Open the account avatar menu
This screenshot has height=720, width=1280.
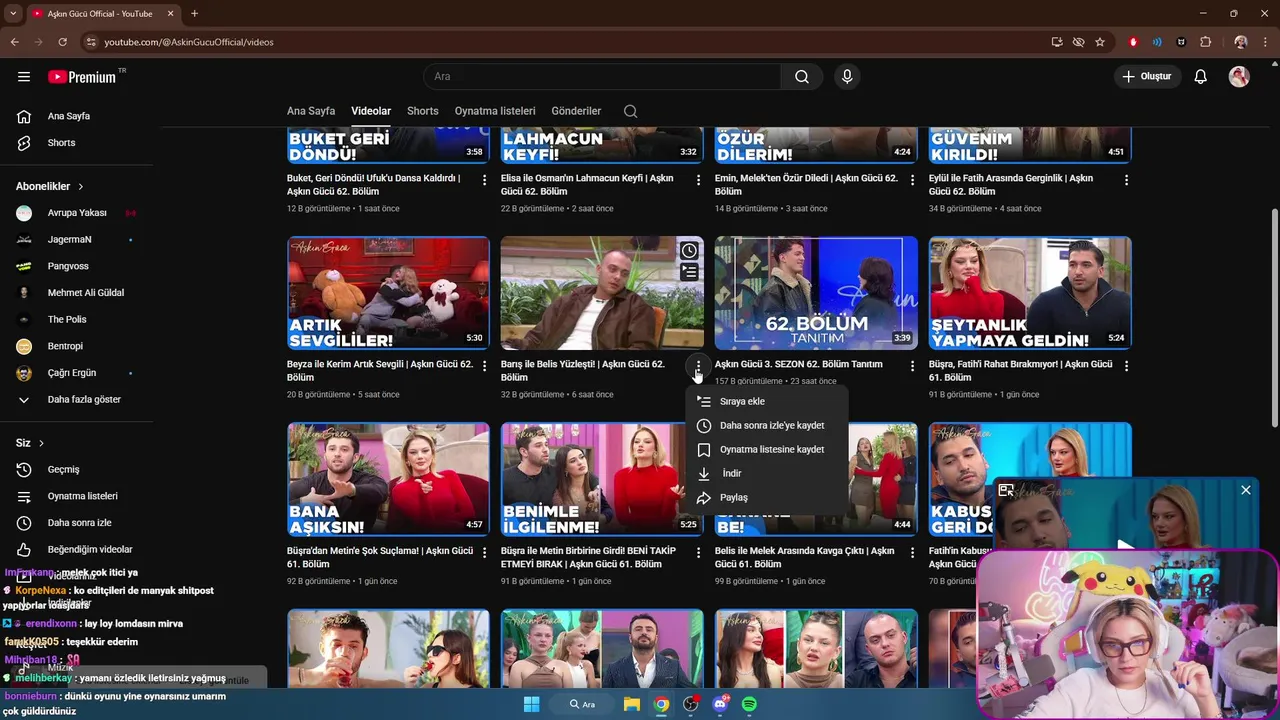pos(1239,77)
